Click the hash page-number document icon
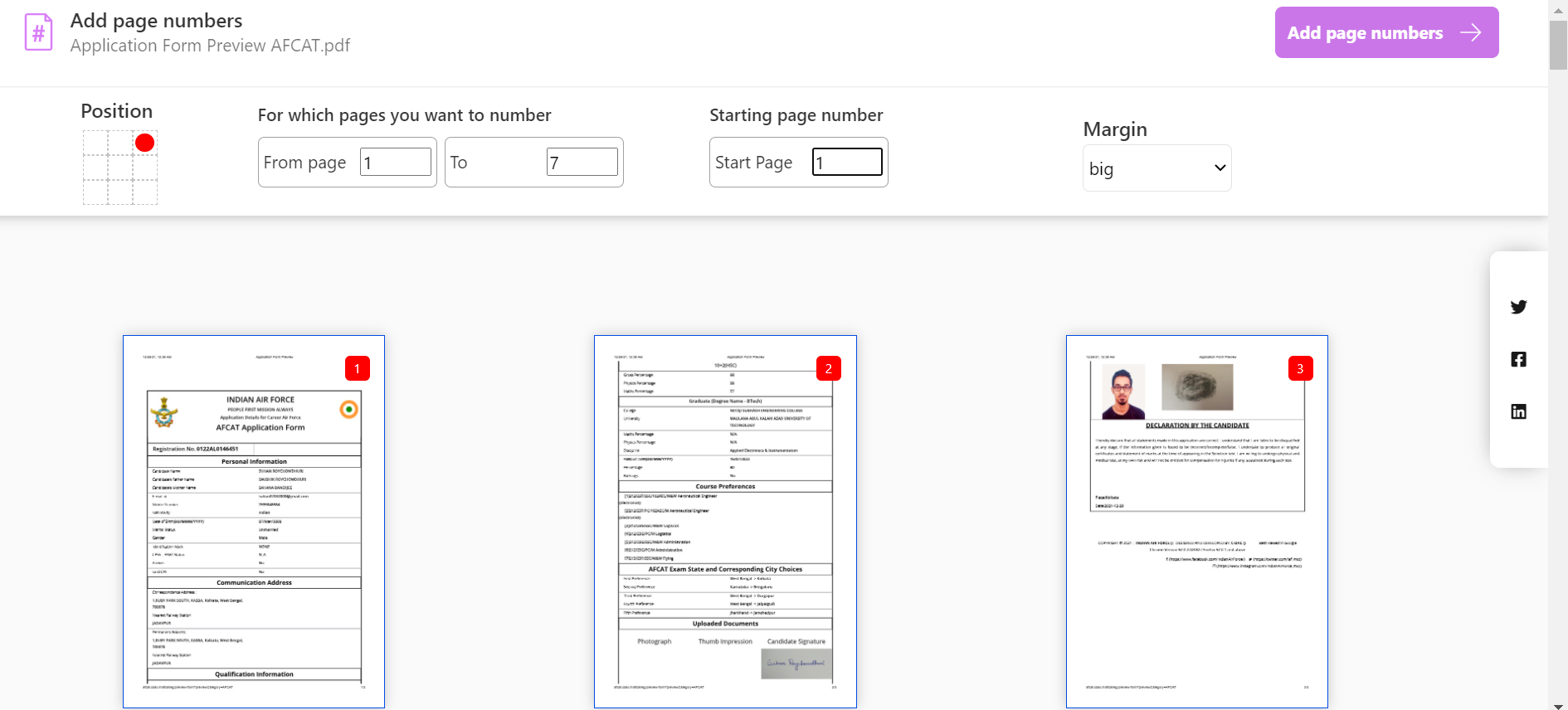This screenshot has width=1568, height=710. tap(38, 32)
